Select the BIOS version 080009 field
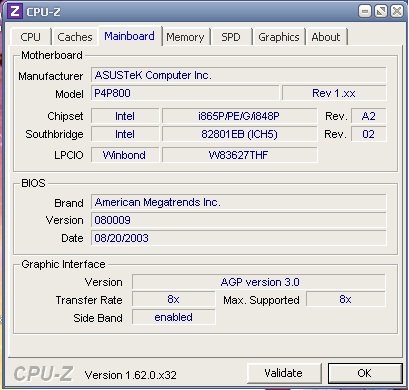Viewport: 409px width, 390px height. 239,220
